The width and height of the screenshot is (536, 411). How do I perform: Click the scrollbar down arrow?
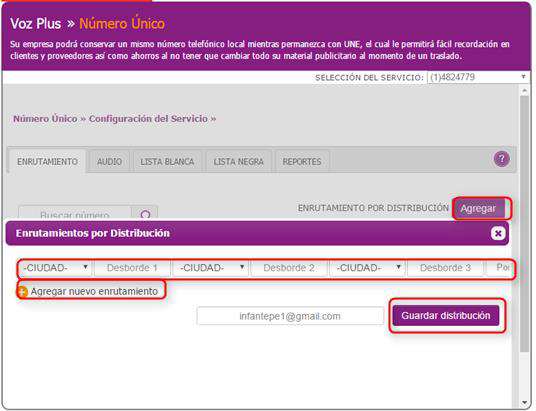point(524,402)
